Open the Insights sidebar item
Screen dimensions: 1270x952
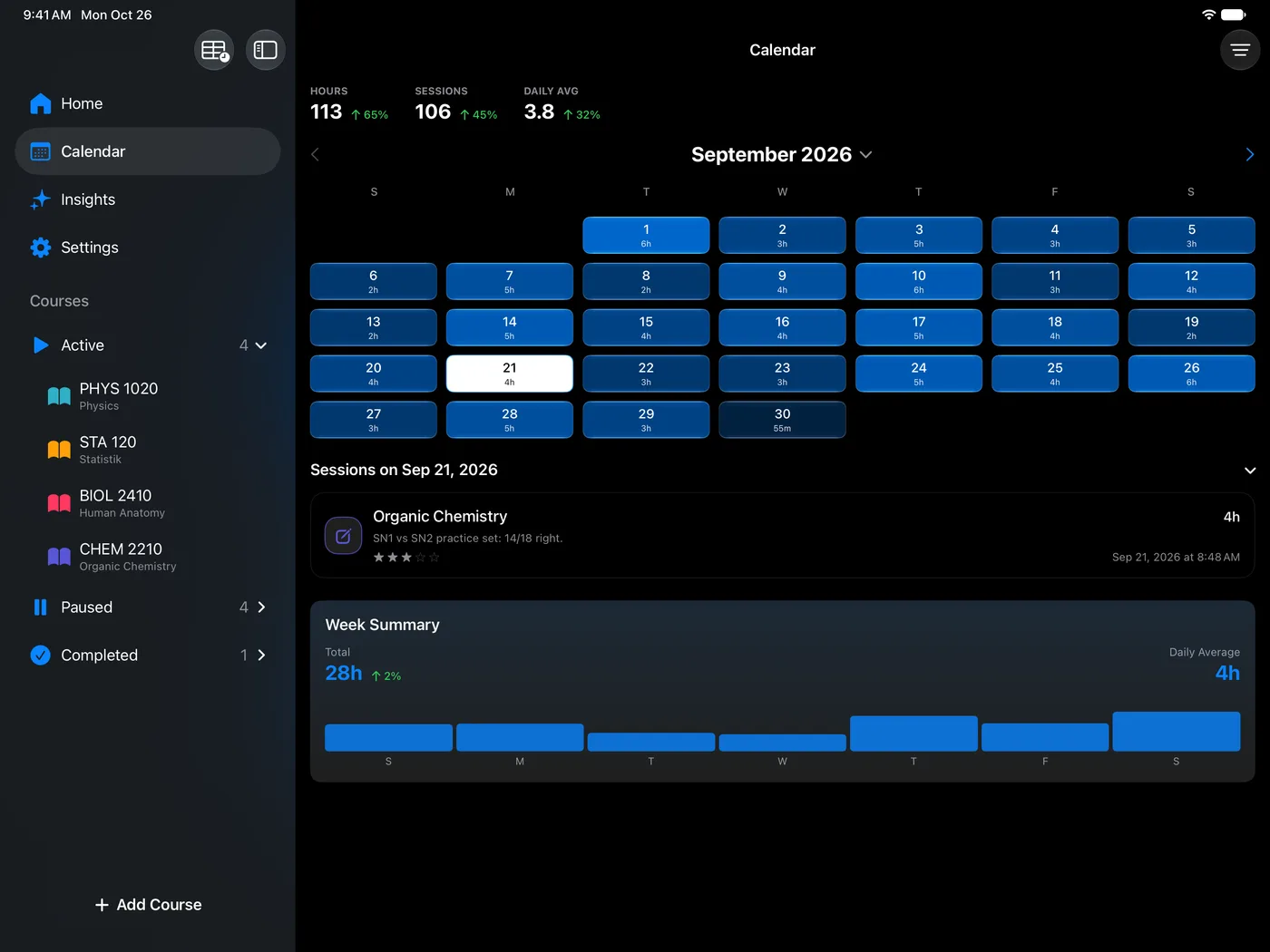pos(148,199)
